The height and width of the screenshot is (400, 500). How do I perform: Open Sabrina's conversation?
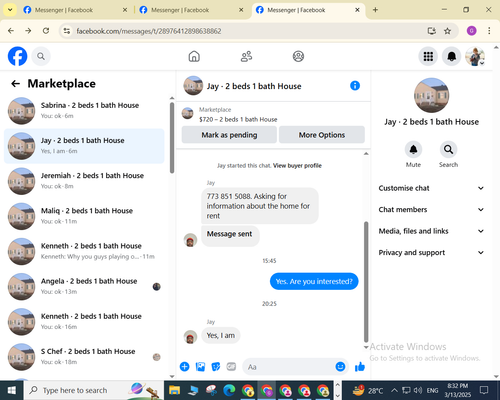click(x=84, y=111)
